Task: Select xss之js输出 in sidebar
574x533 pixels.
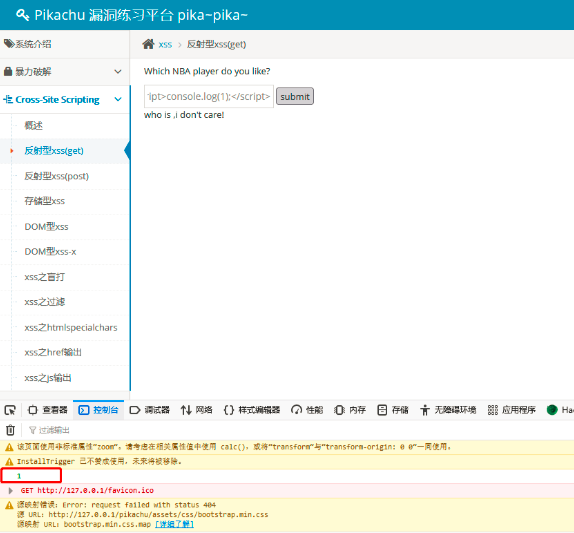Action: tap(48, 378)
